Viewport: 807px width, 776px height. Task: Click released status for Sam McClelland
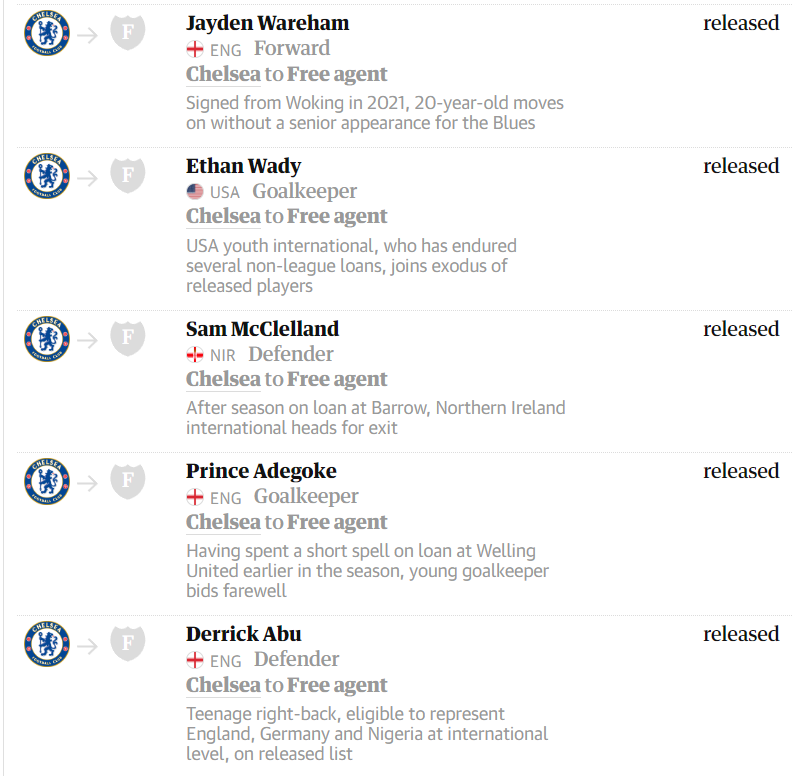click(x=741, y=329)
